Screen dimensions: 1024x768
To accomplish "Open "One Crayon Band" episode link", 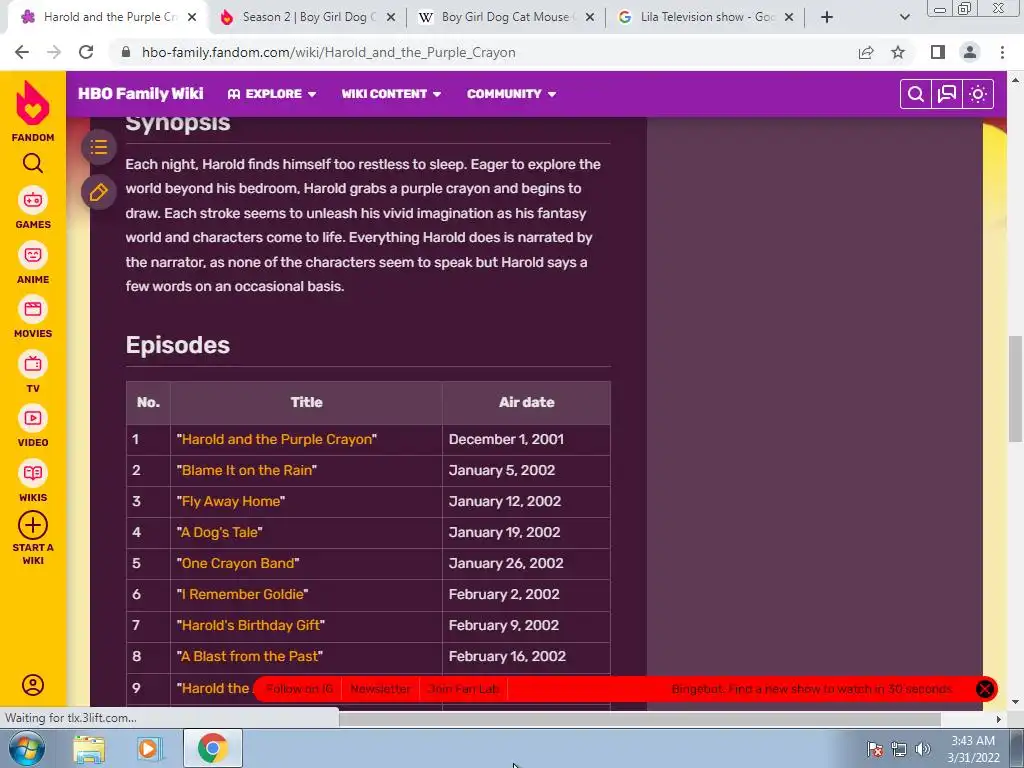I will pos(238,563).
